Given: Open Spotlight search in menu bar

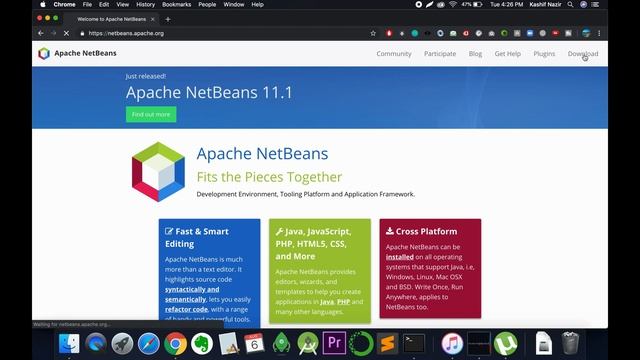Looking at the screenshot, I should click(570, 4).
